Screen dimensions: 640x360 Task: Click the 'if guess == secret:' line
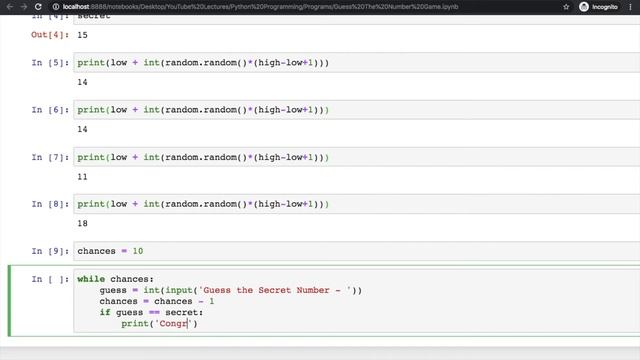point(151,312)
